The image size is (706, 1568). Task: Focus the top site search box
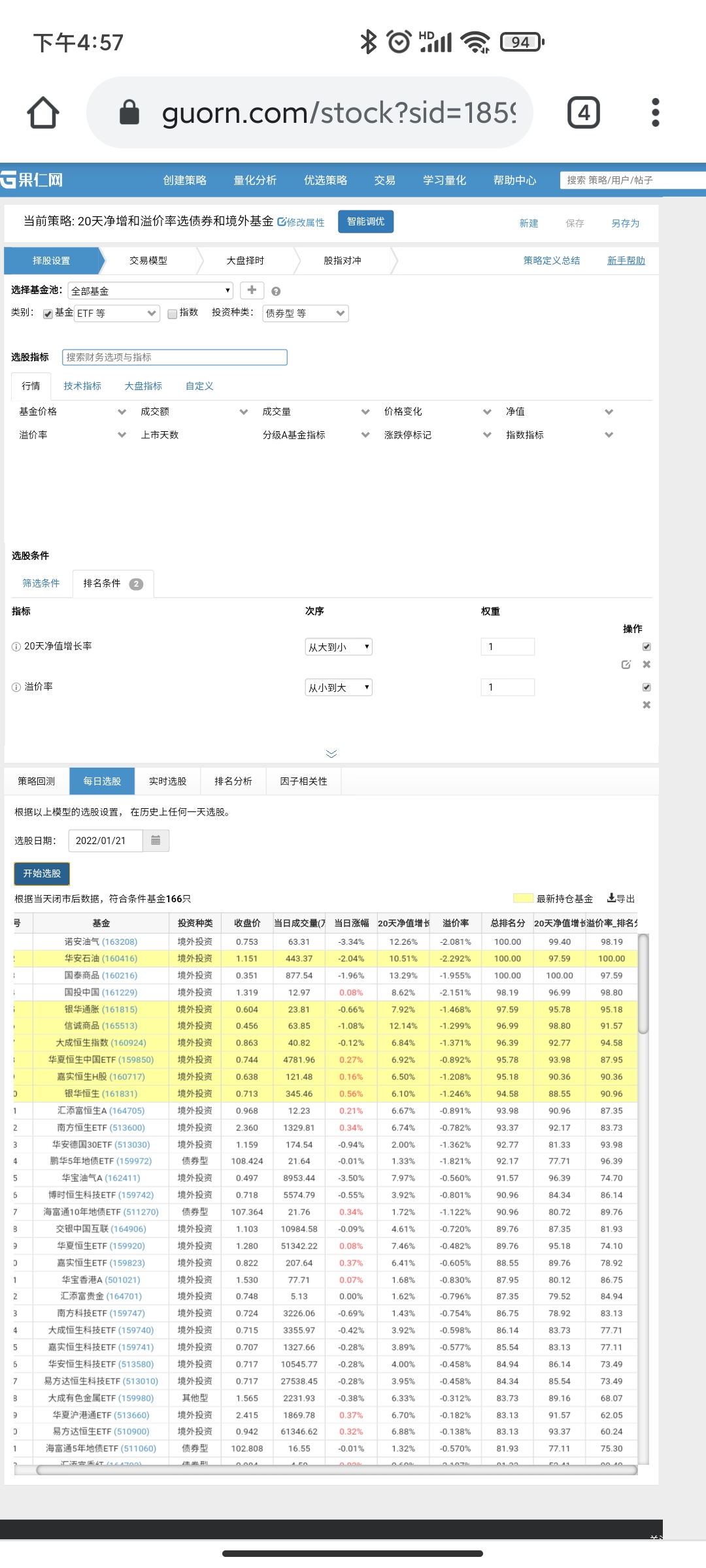pyautogui.click(x=633, y=180)
